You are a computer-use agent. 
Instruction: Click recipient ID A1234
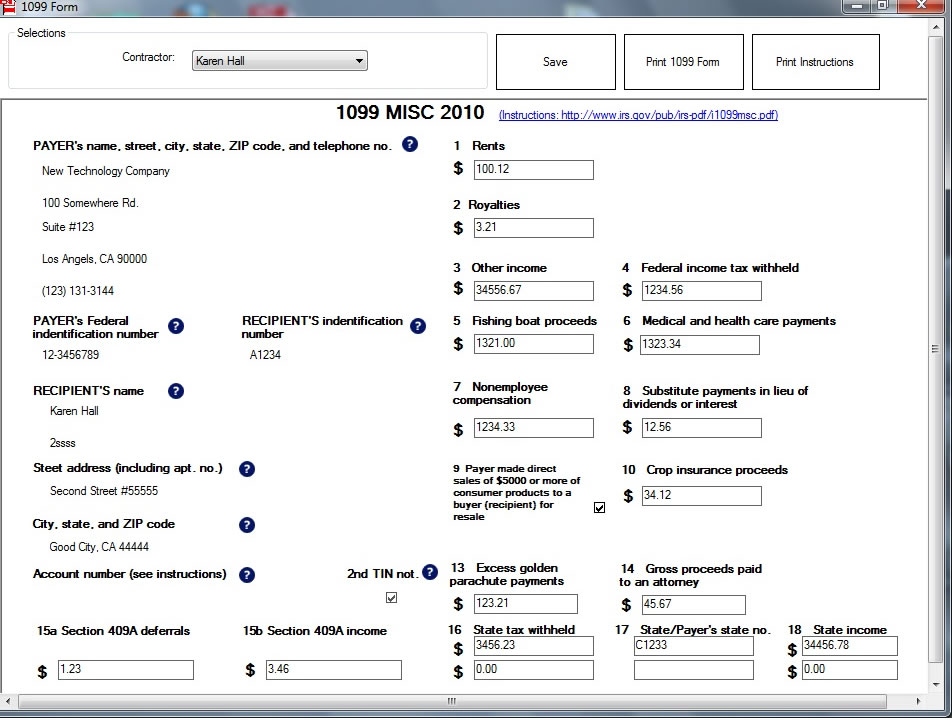(265, 355)
